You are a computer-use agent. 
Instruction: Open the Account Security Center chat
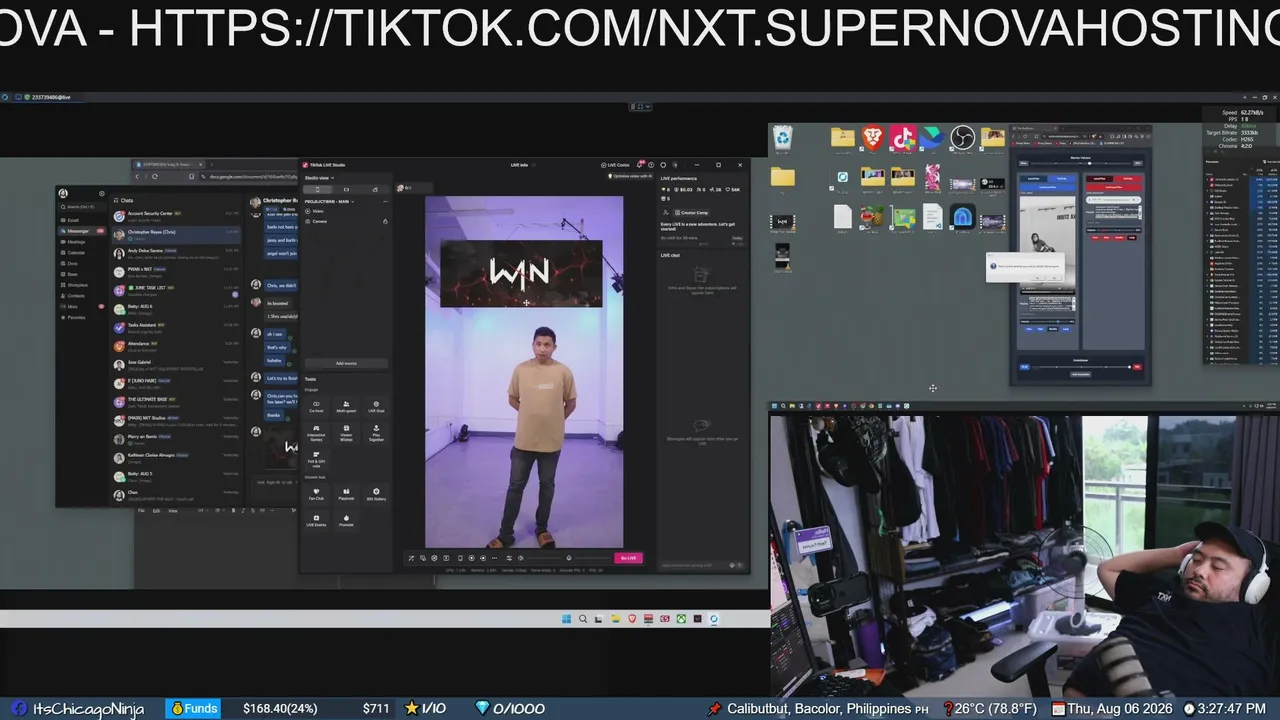point(176,215)
